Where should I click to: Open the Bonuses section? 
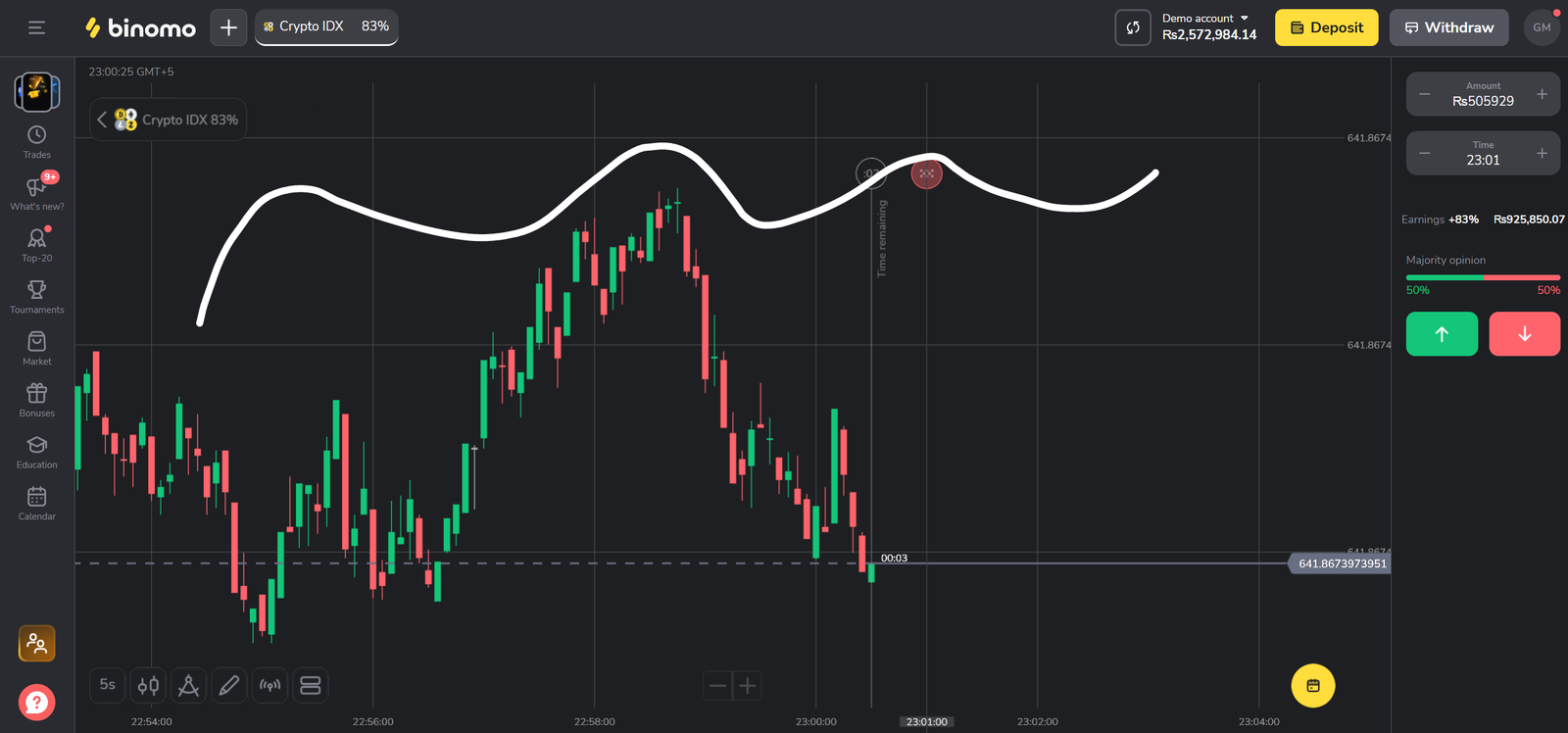point(37,400)
